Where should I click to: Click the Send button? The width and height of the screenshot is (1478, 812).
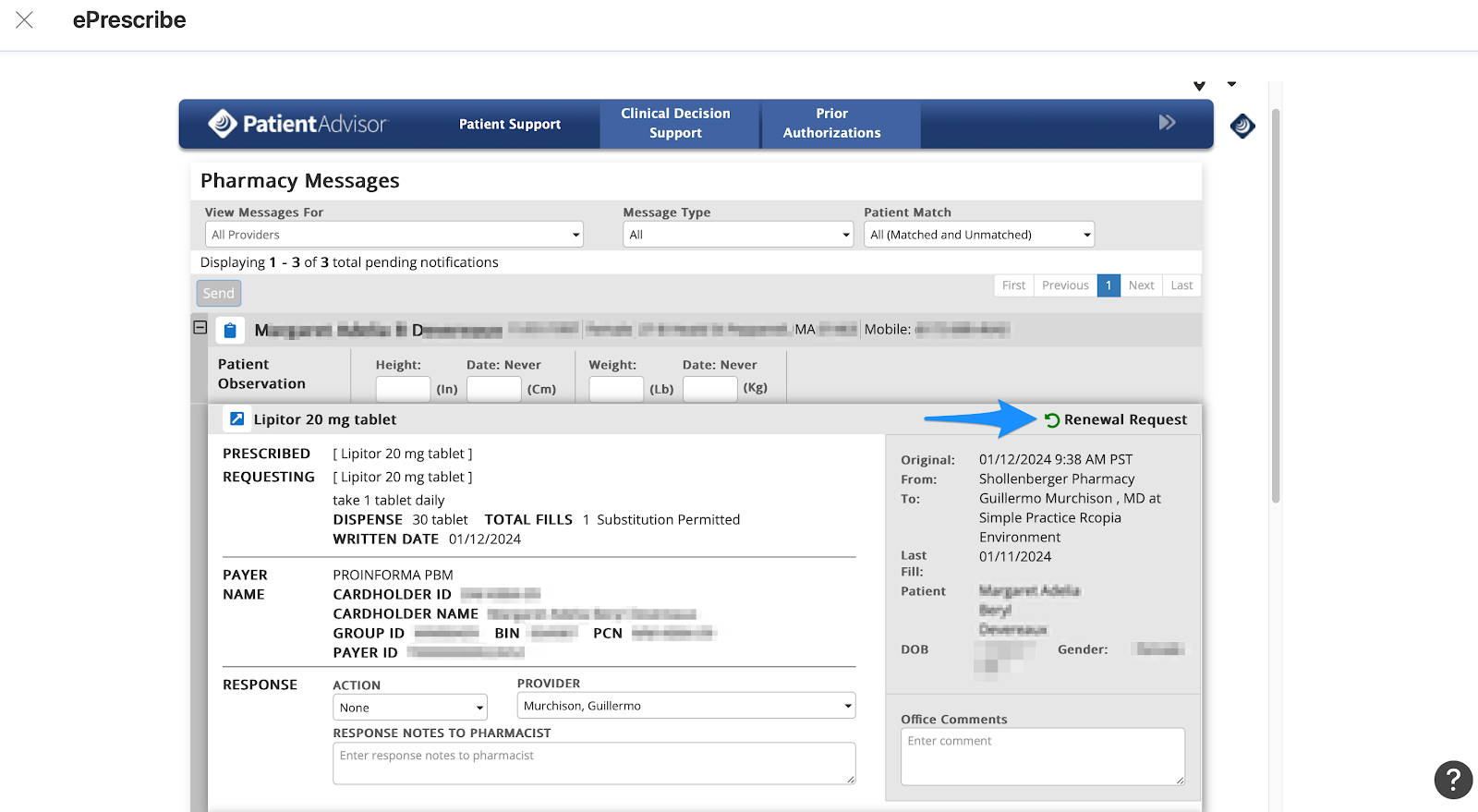[219, 294]
